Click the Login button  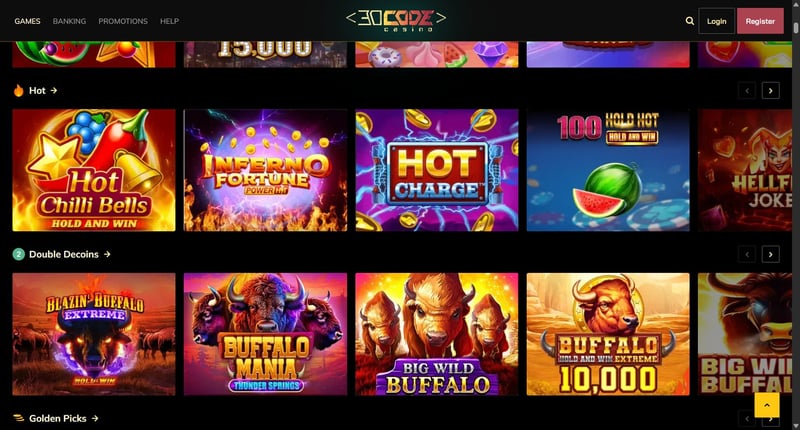(716, 21)
